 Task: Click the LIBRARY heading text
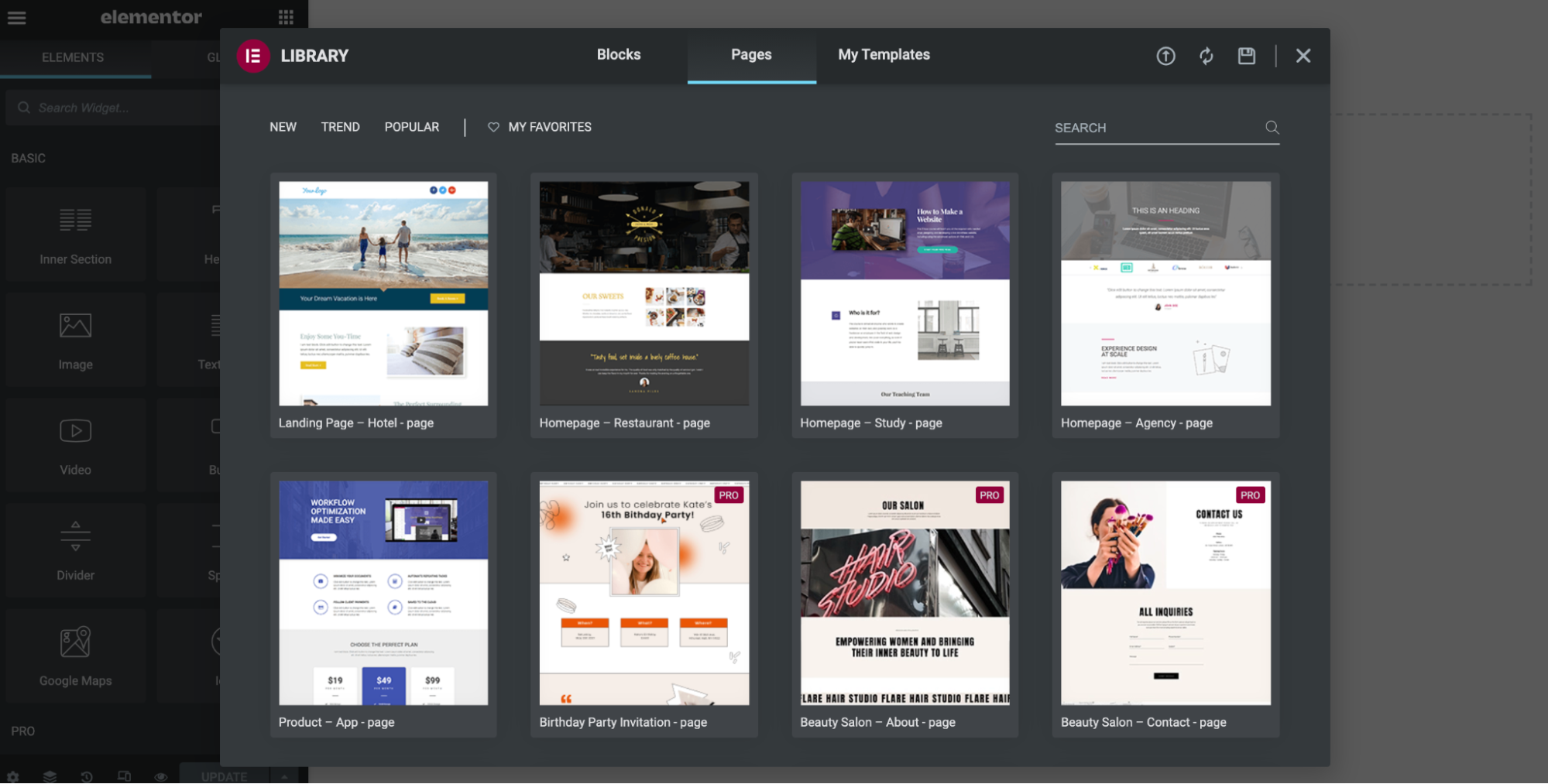tap(314, 56)
